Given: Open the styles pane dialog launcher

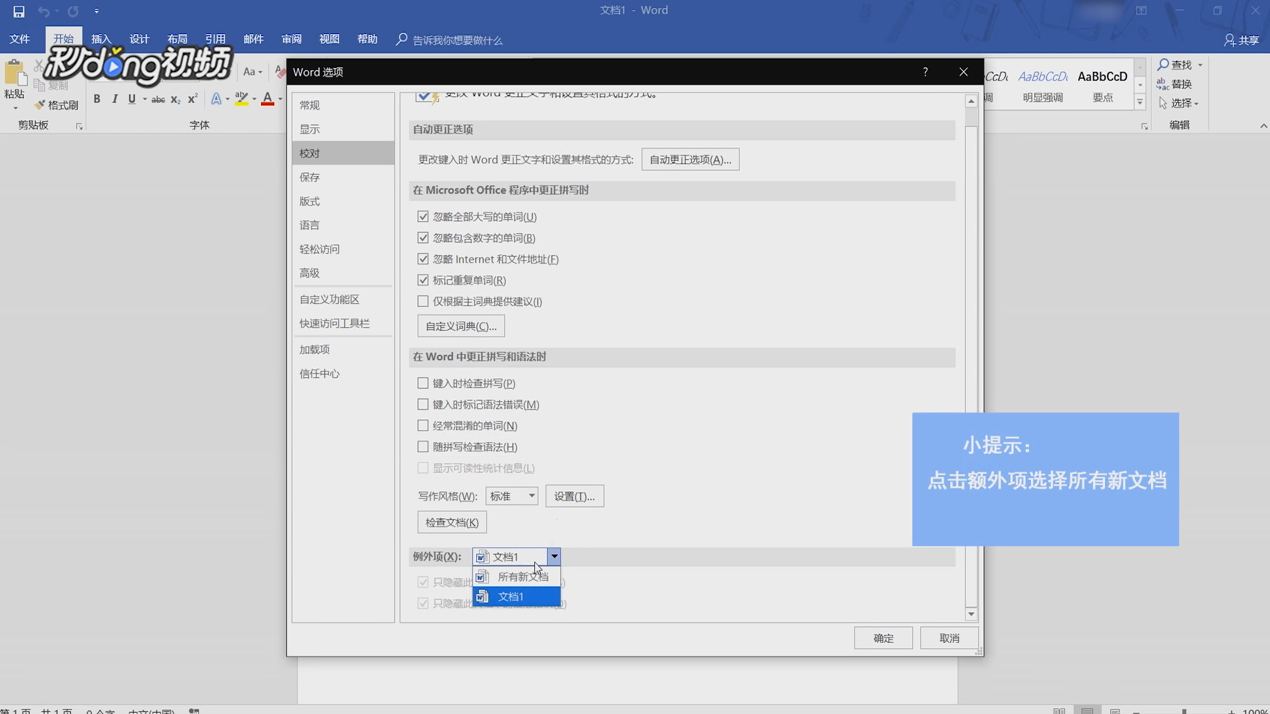Looking at the screenshot, I should point(1144,126).
